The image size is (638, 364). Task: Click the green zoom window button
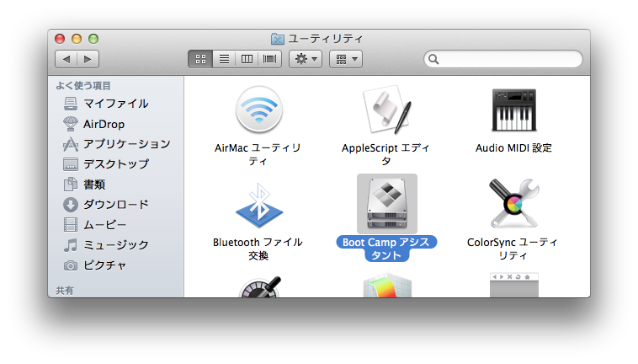click(94, 39)
